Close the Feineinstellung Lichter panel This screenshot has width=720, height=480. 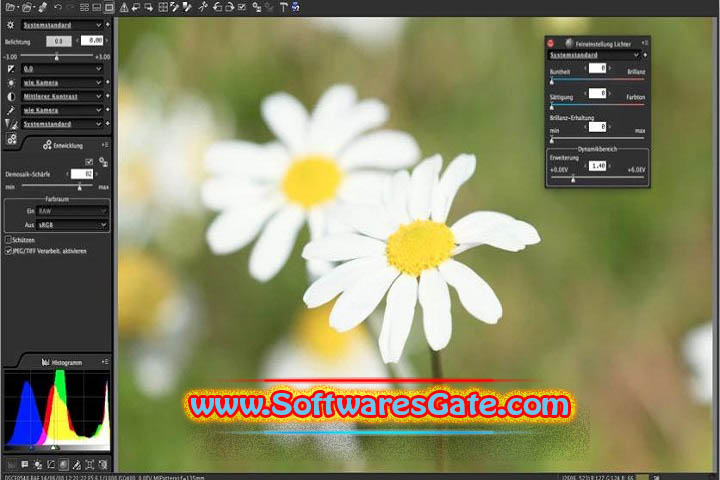tap(551, 43)
